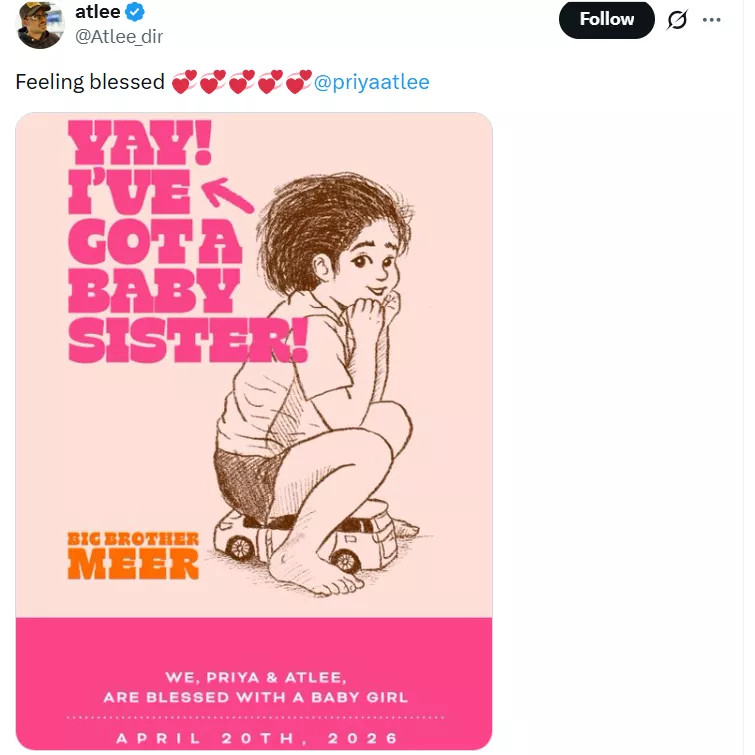
Task: Click the atlee display name
Action: (x=97, y=13)
